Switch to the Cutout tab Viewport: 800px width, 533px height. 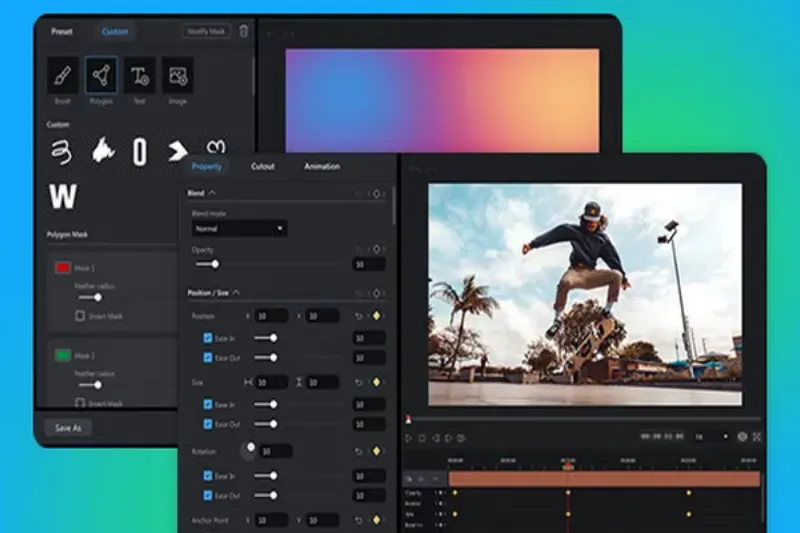click(x=263, y=166)
